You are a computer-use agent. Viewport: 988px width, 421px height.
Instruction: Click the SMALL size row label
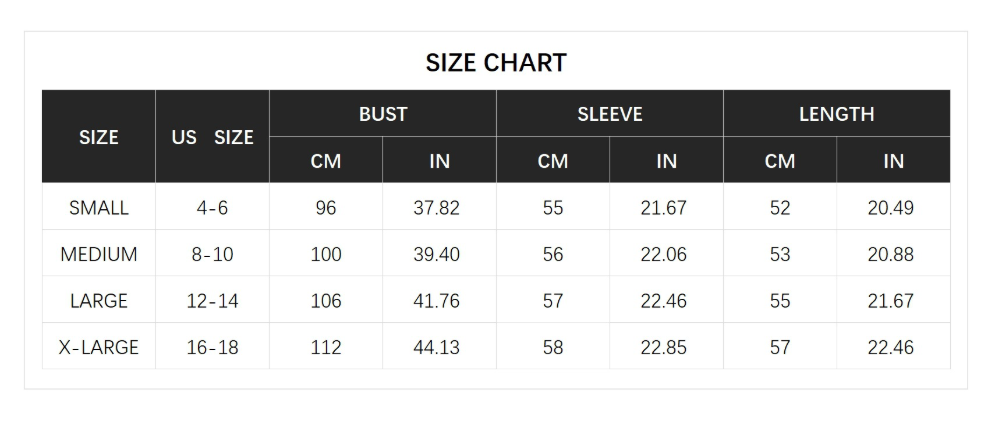98,208
